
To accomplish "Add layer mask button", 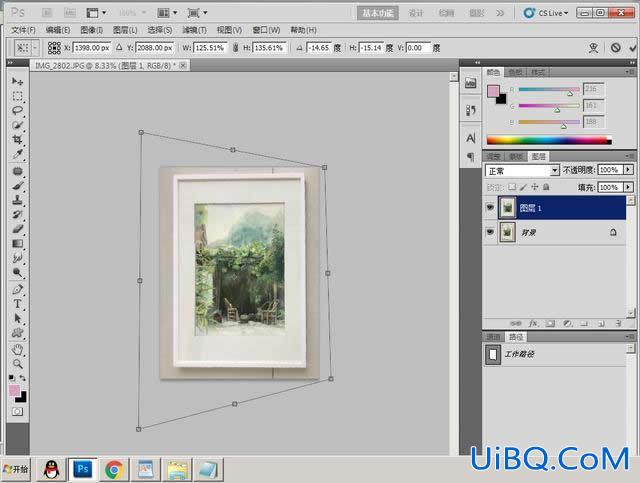I will click(550, 323).
